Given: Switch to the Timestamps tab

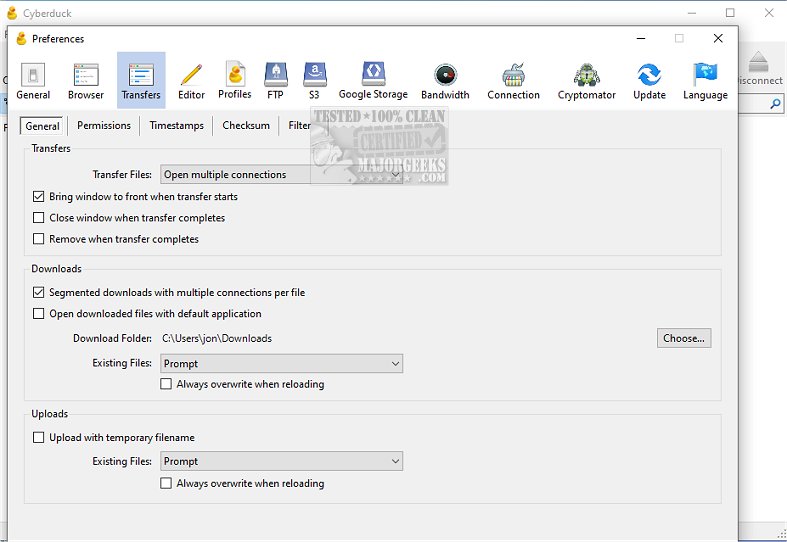Looking at the screenshot, I should [x=177, y=125].
